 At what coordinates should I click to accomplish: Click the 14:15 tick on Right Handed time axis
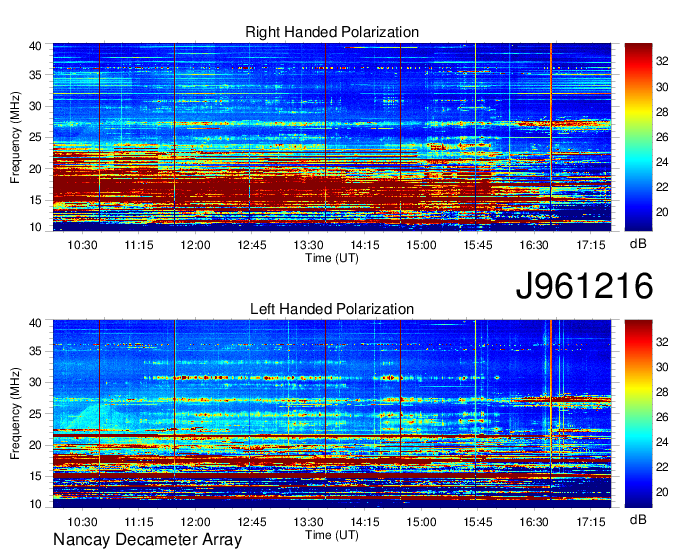365,245
